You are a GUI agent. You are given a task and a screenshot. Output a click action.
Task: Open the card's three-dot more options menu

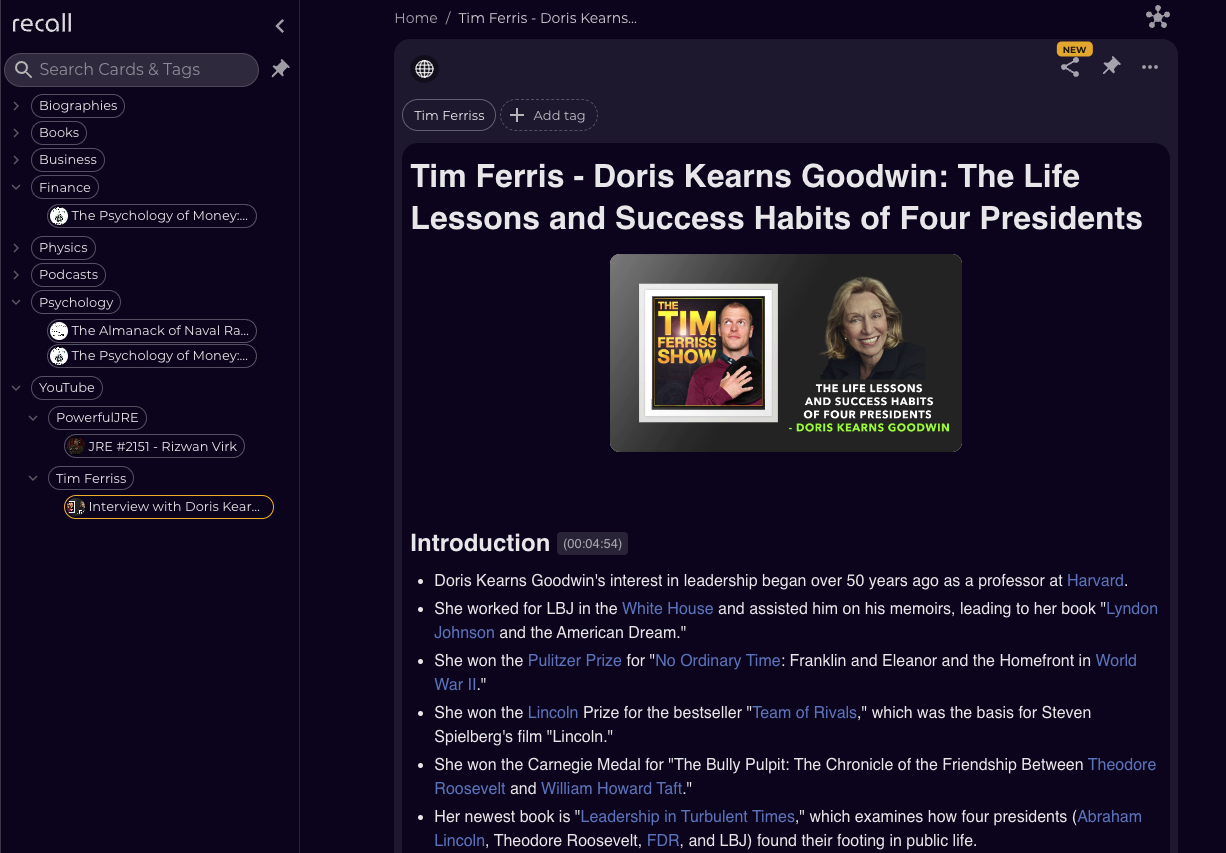(1150, 67)
